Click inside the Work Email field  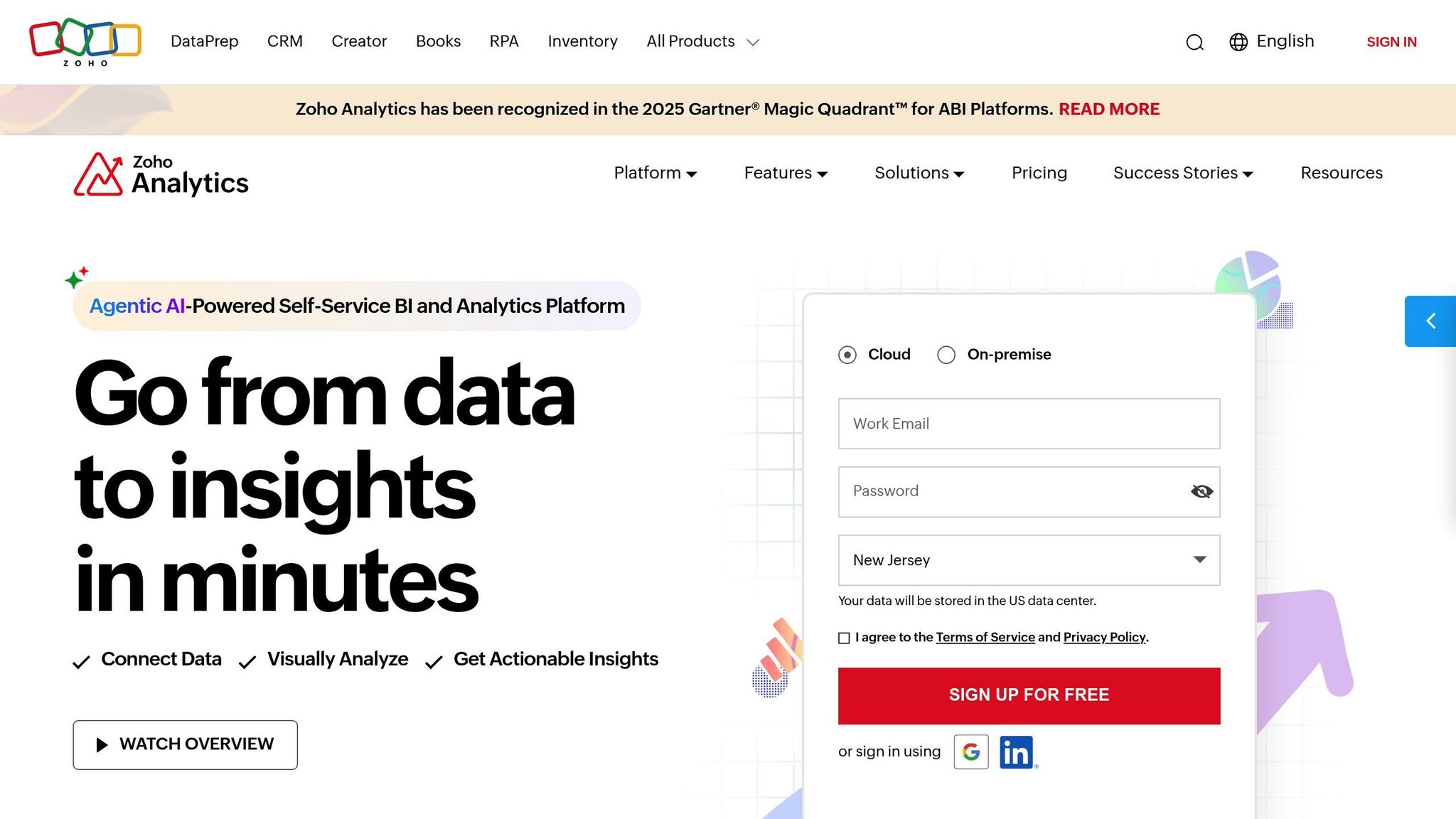pyautogui.click(x=1029, y=424)
